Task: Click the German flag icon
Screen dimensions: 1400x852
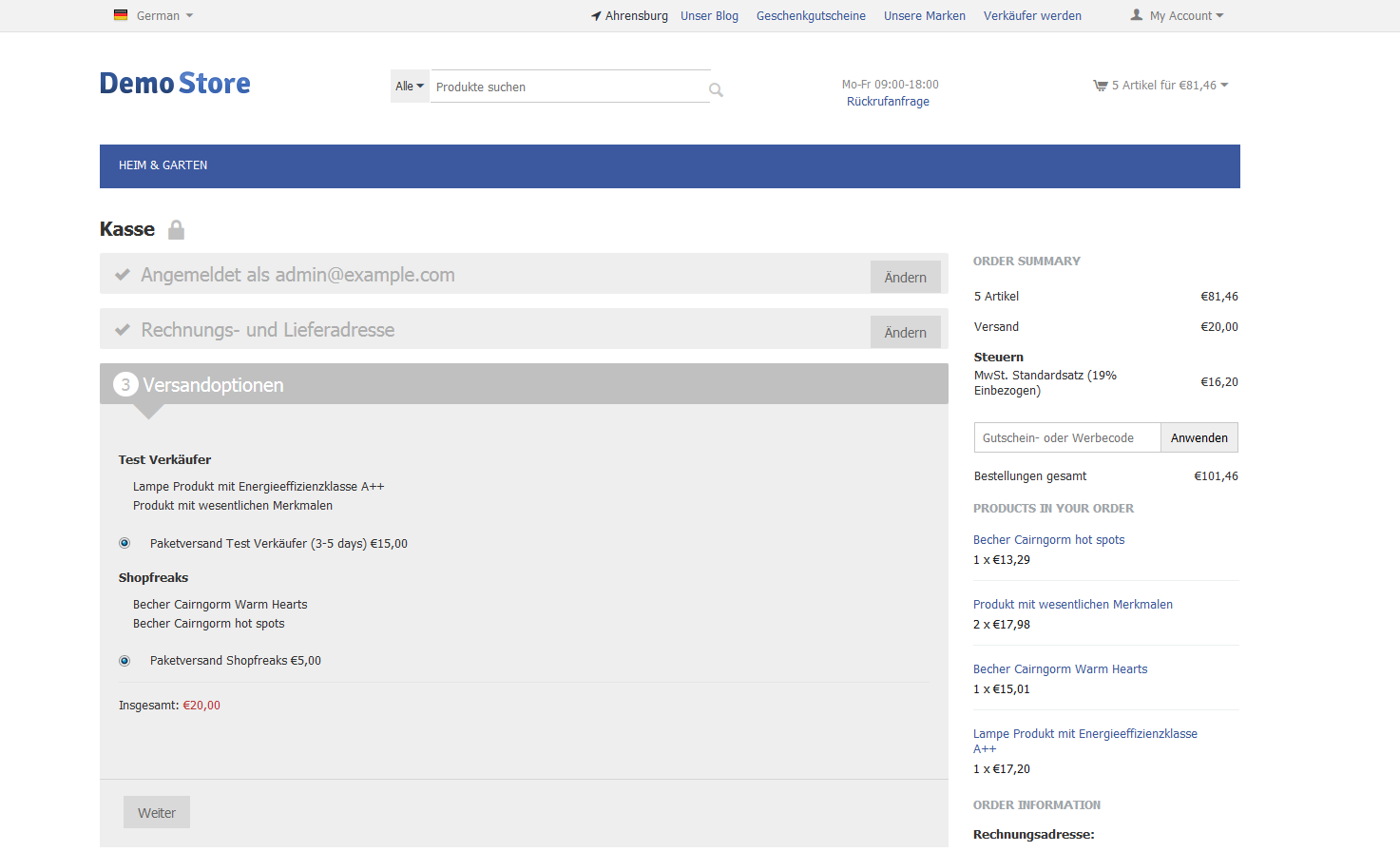Action: pos(121,15)
